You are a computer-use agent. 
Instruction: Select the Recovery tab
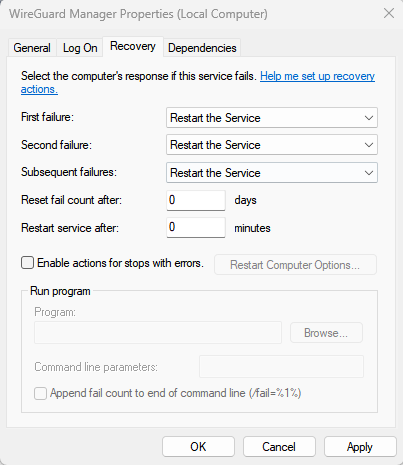(x=133, y=46)
